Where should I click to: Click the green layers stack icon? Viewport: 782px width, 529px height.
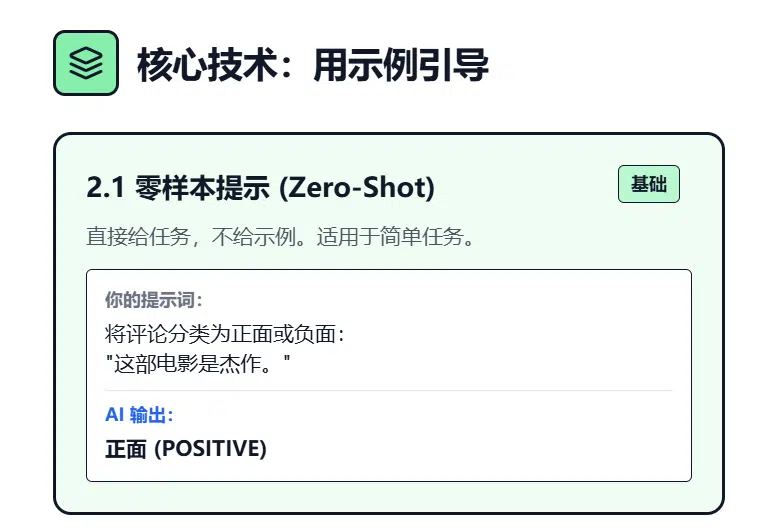tap(86, 63)
